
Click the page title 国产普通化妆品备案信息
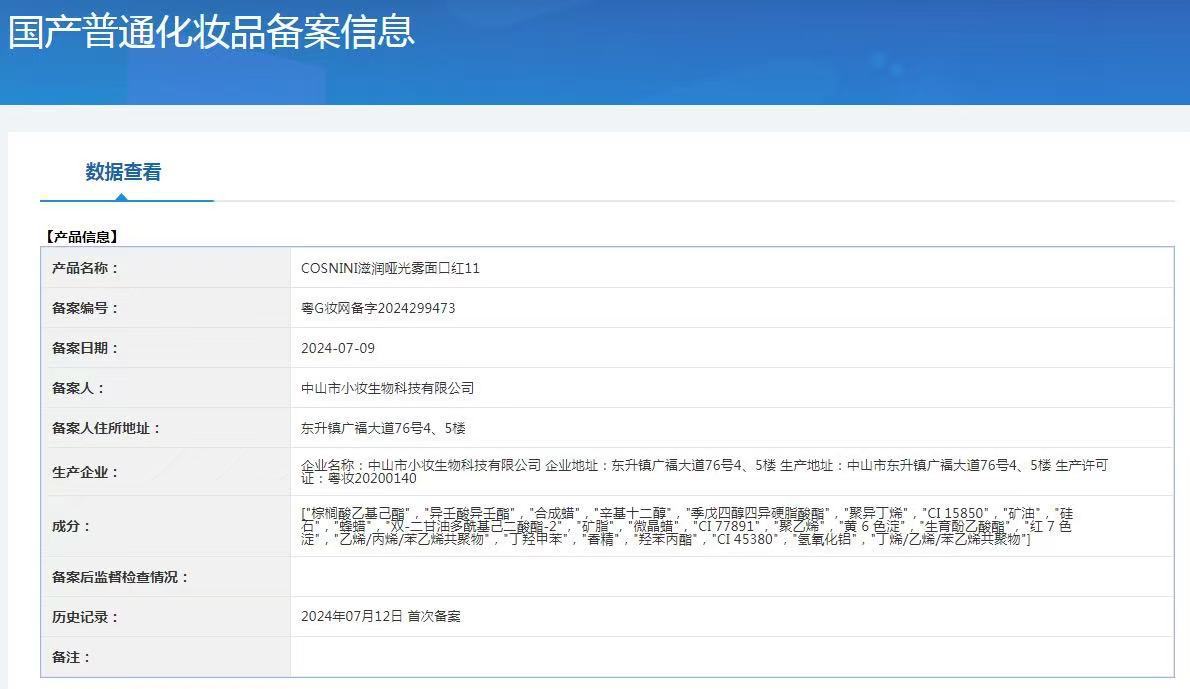point(211,33)
